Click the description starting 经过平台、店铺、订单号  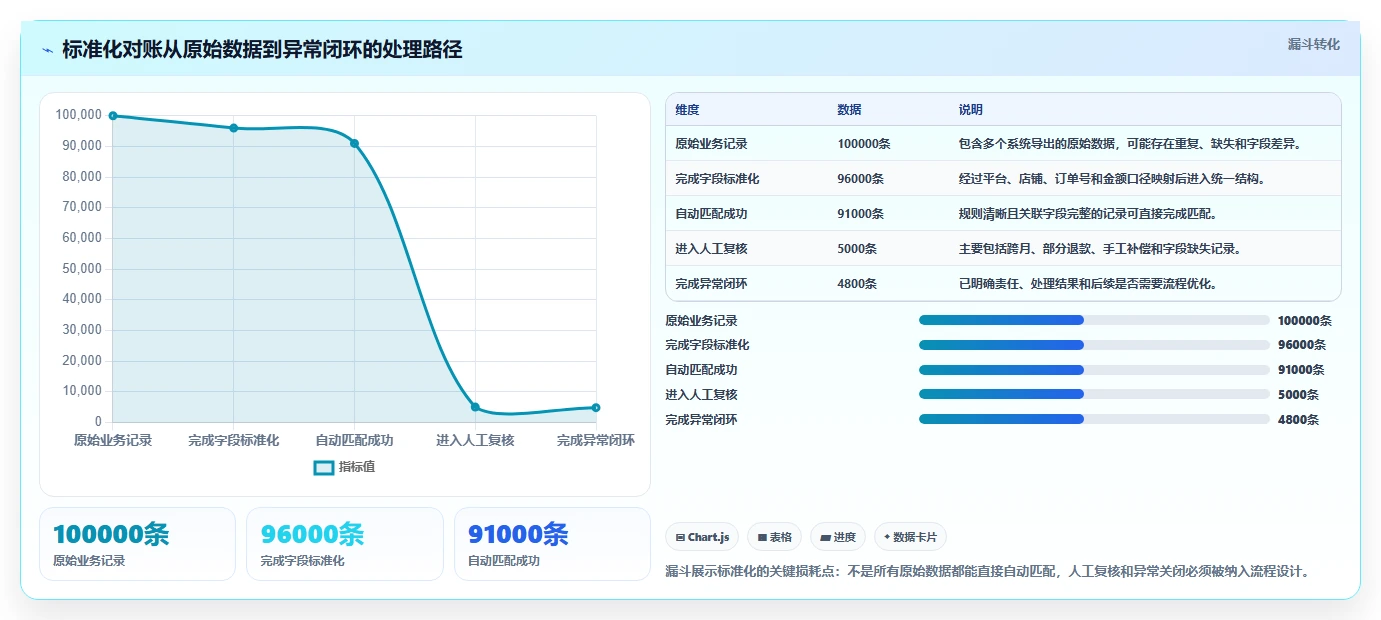pos(1111,179)
